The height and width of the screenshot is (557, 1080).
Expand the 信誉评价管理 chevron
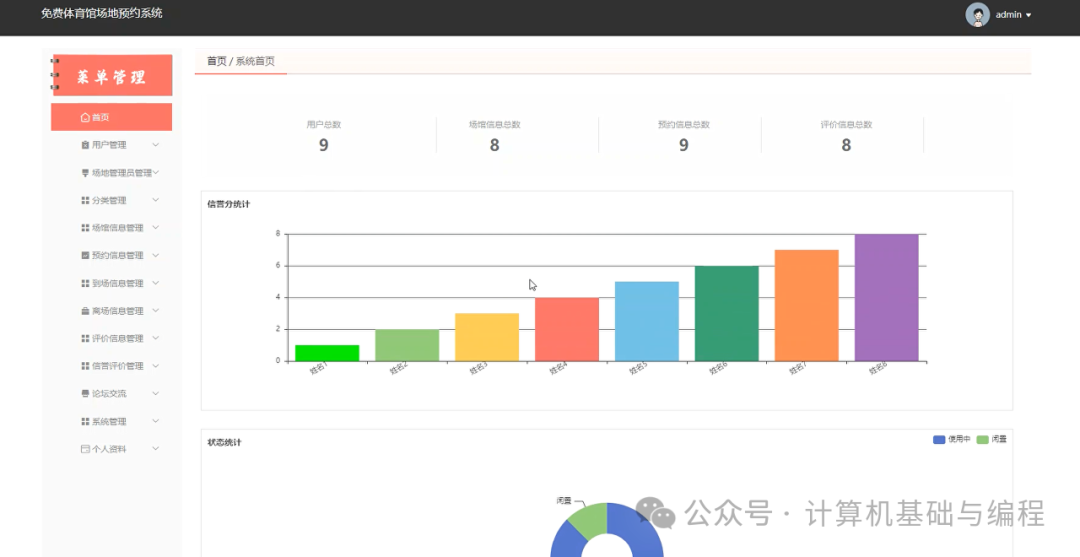pos(156,366)
